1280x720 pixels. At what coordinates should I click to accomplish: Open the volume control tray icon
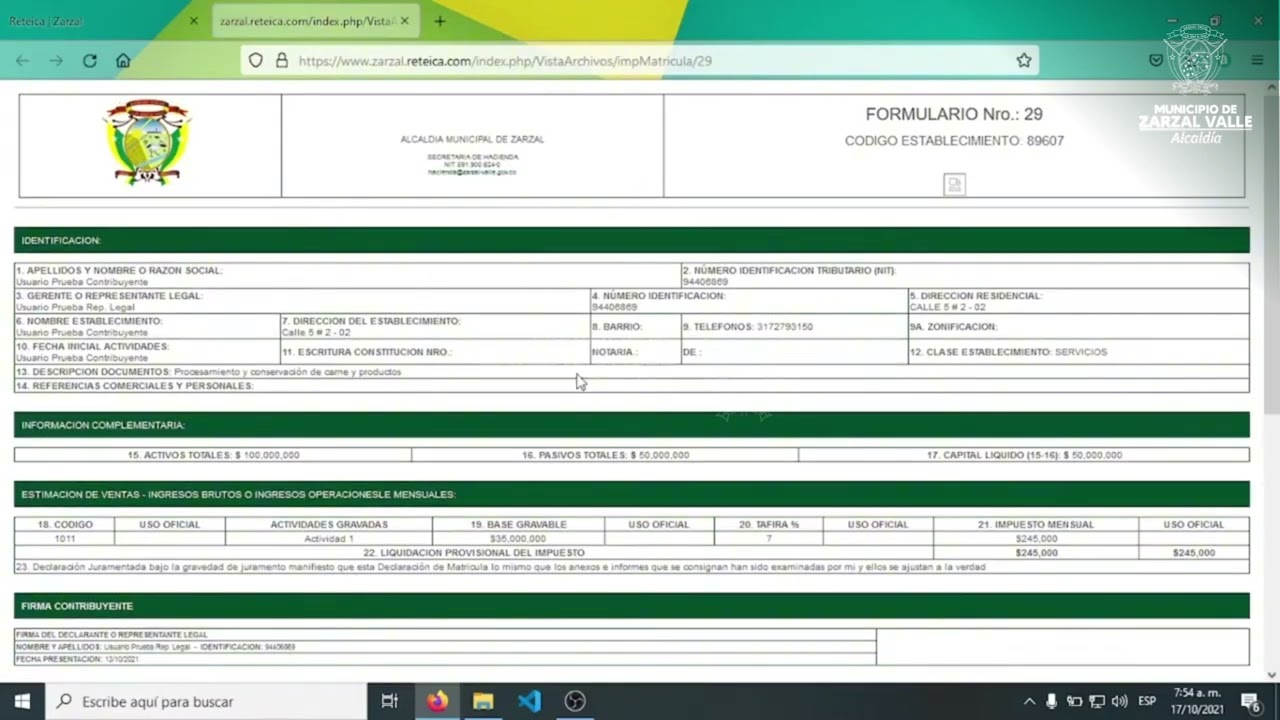point(1120,701)
